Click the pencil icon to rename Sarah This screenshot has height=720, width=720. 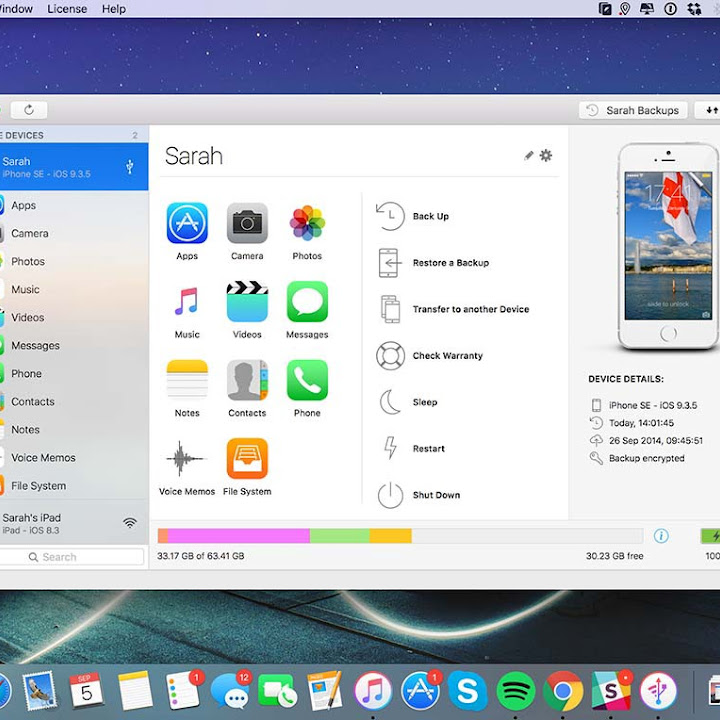coord(529,156)
